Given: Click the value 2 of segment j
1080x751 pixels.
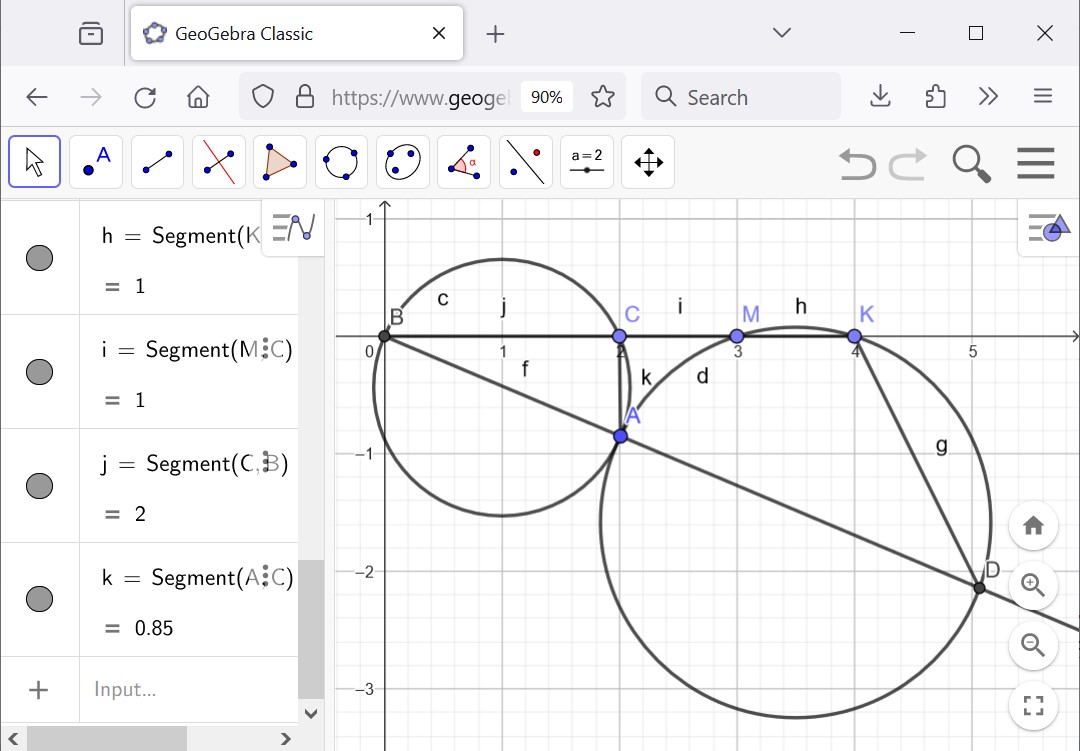Looking at the screenshot, I should pos(141,514).
